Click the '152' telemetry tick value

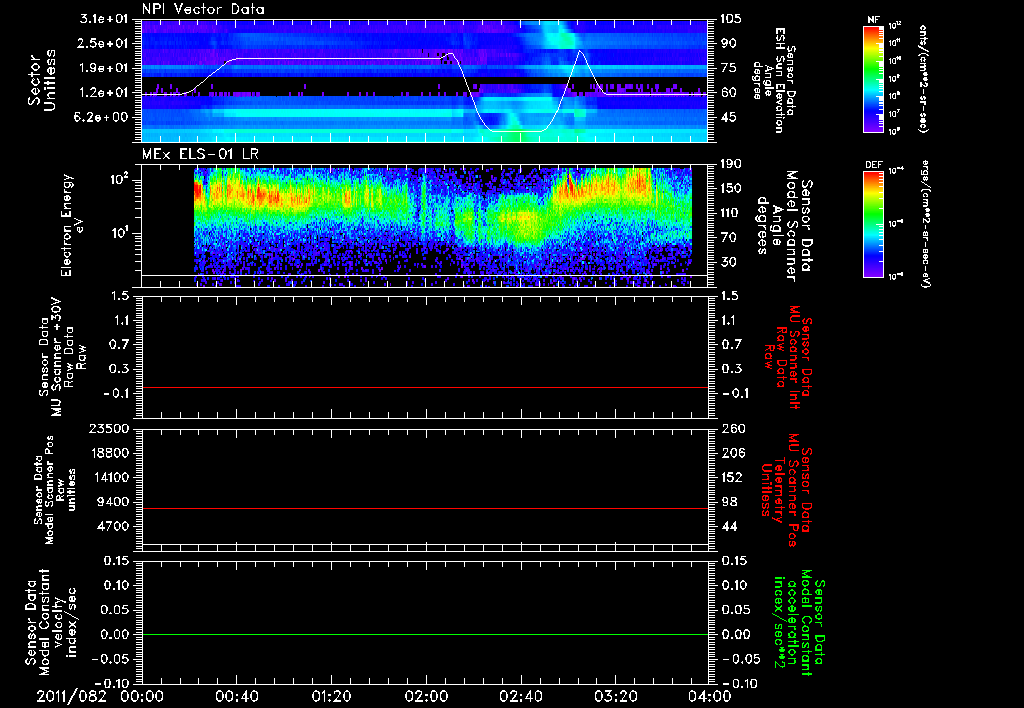pyautogui.click(x=731, y=477)
